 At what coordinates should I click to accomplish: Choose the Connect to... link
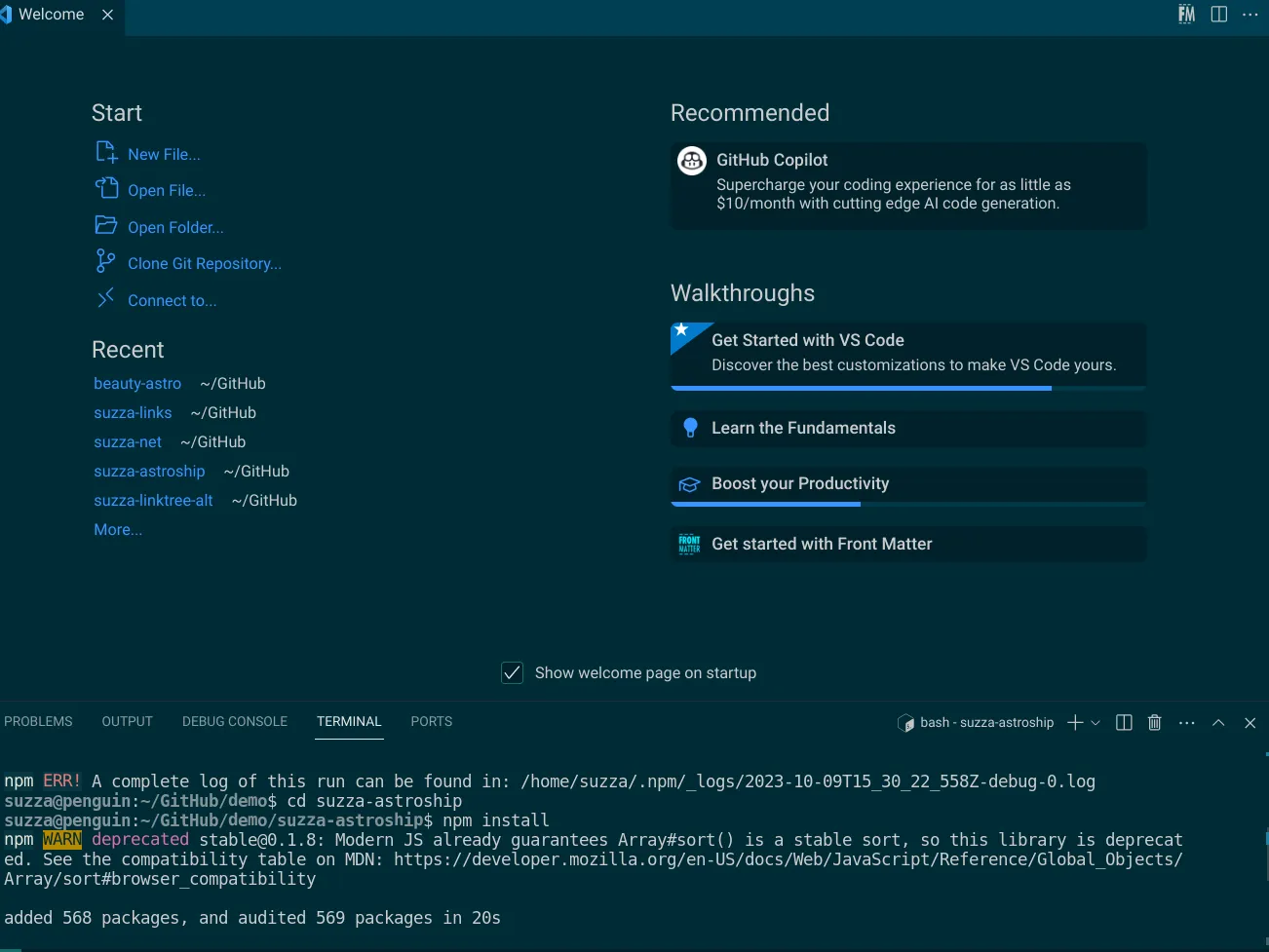pyautogui.click(x=173, y=300)
